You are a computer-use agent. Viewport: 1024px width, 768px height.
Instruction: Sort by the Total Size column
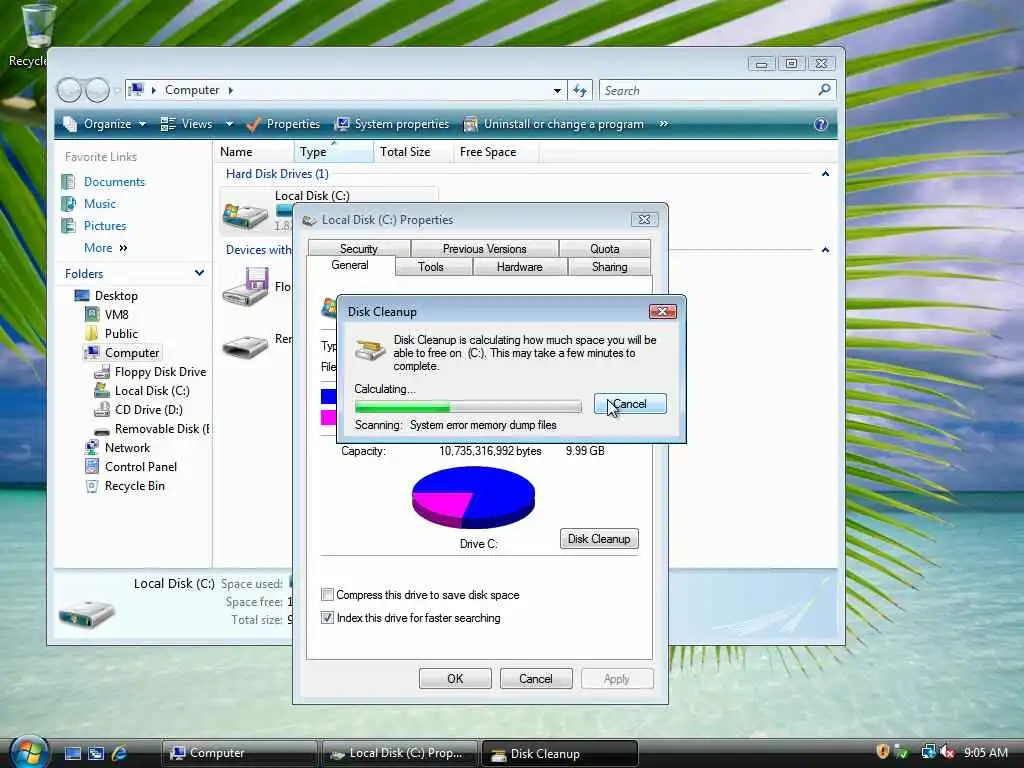pyautogui.click(x=413, y=152)
